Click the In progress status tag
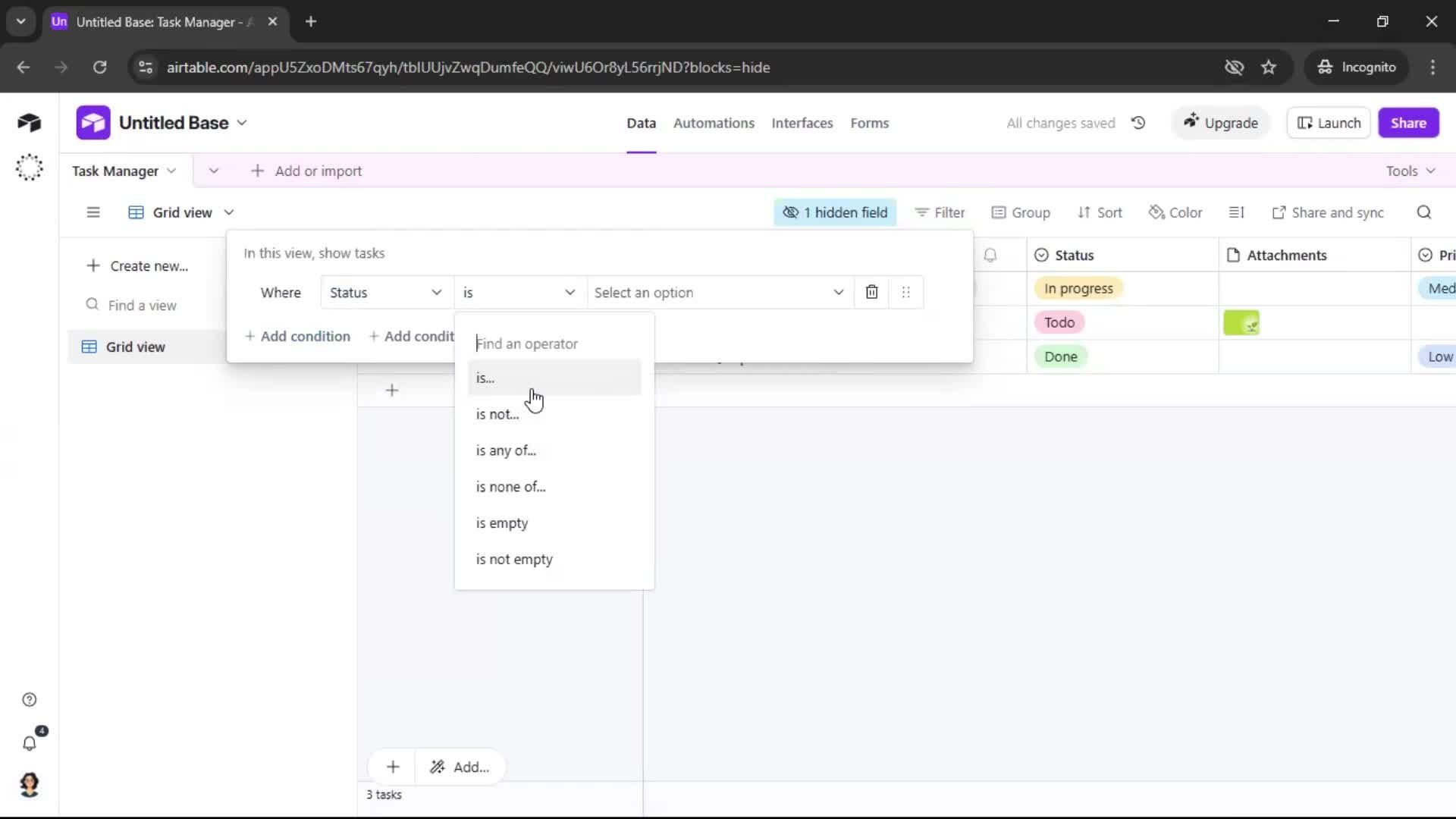The height and width of the screenshot is (819, 1456). point(1078,288)
